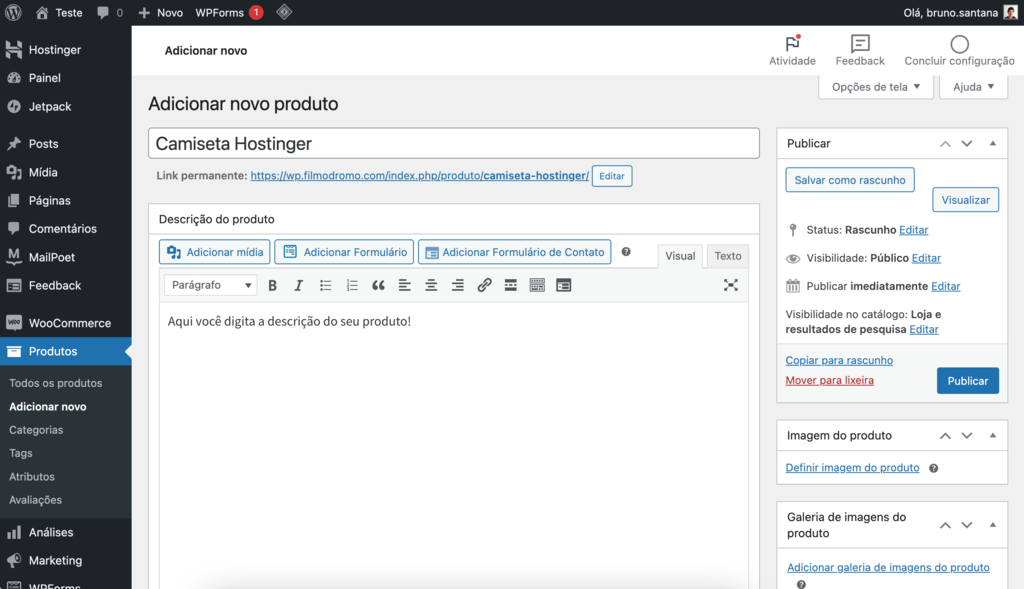Image resolution: width=1024 pixels, height=589 pixels.
Task: Collapse the Publicar panel
Action: (992, 143)
